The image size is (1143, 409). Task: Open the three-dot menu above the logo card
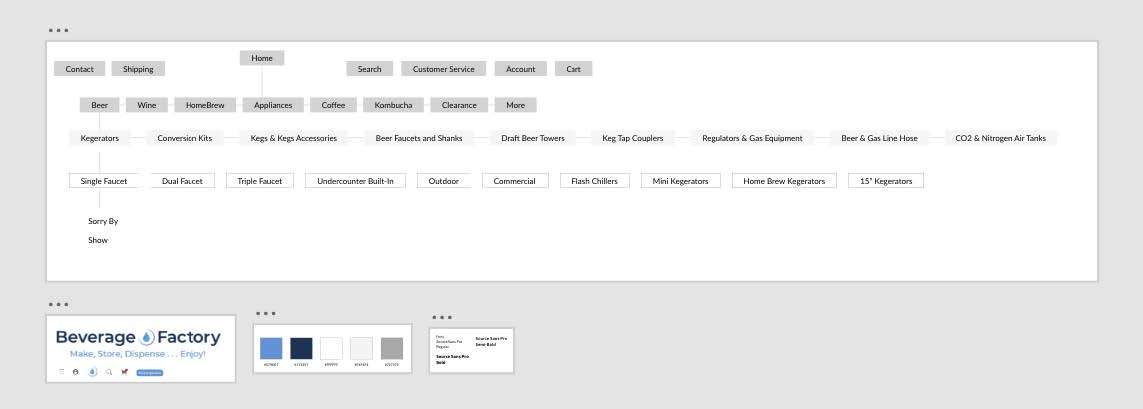58,305
